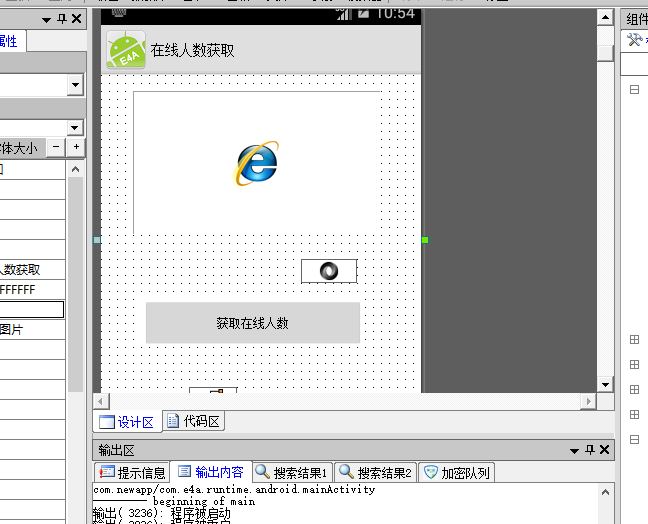Expand the first plus node in component panel
The image size is (648, 524).
coord(634,340)
